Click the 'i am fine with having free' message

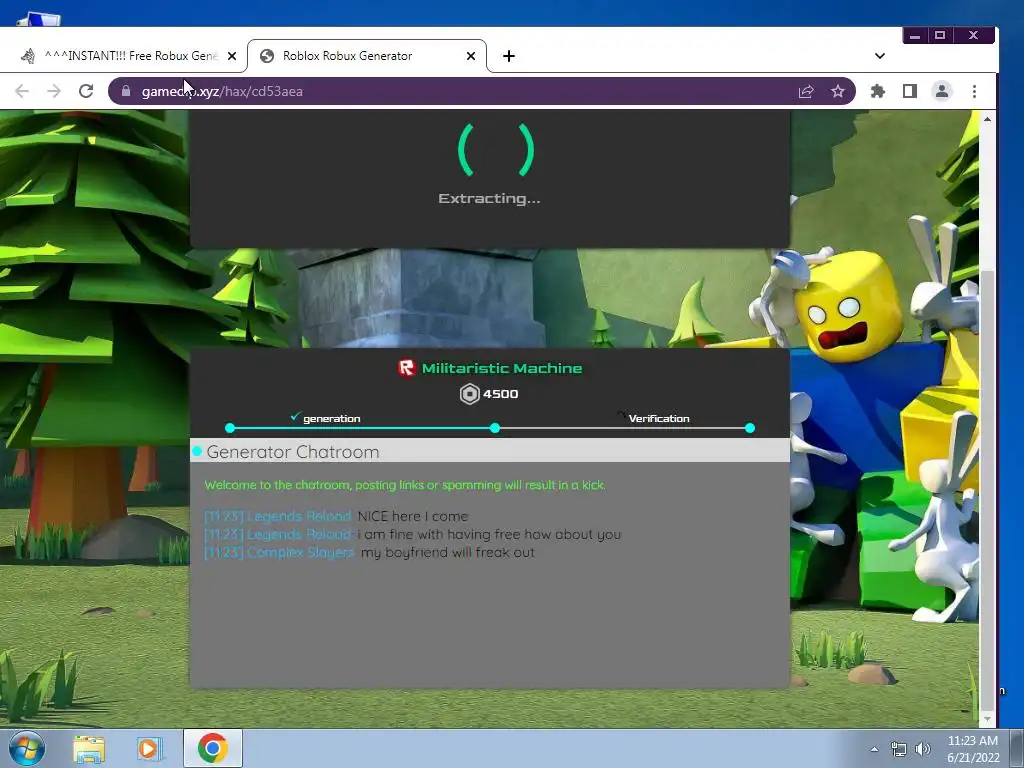pos(489,534)
